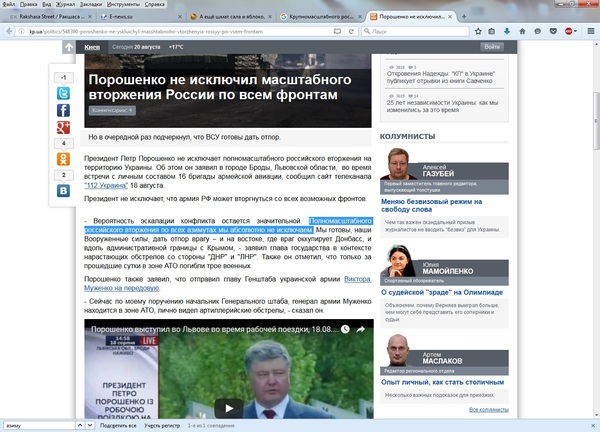Share article via Google Plus icon
The width and height of the screenshot is (600, 432).
(x=63, y=127)
